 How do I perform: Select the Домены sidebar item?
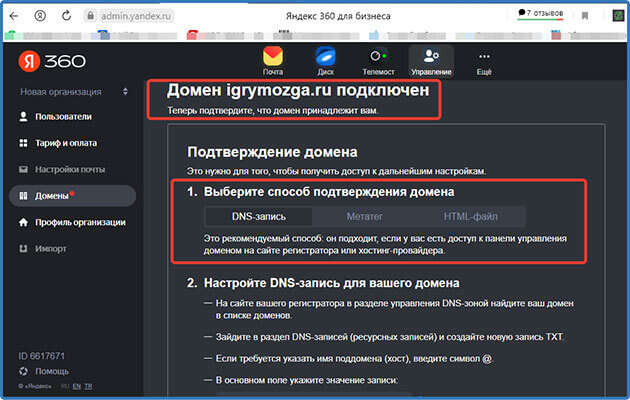(x=72, y=196)
